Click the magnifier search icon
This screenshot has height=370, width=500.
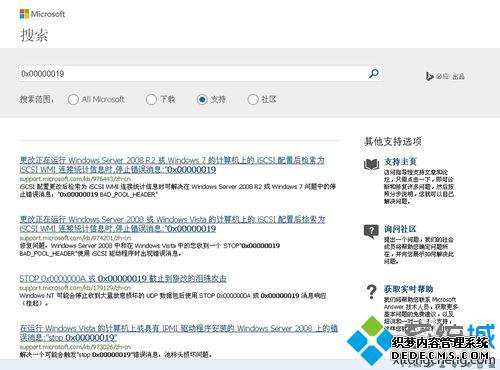tap(374, 73)
